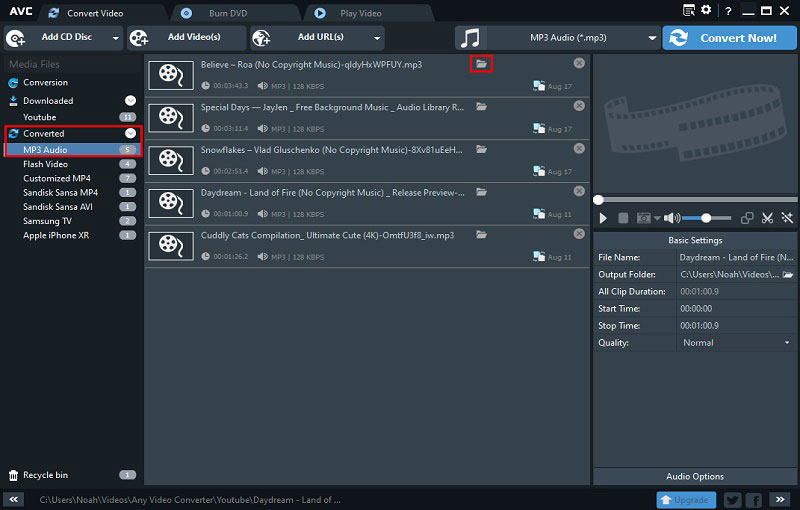Select Youtube category in sidebar
The width and height of the screenshot is (800, 510).
click(x=40, y=117)
